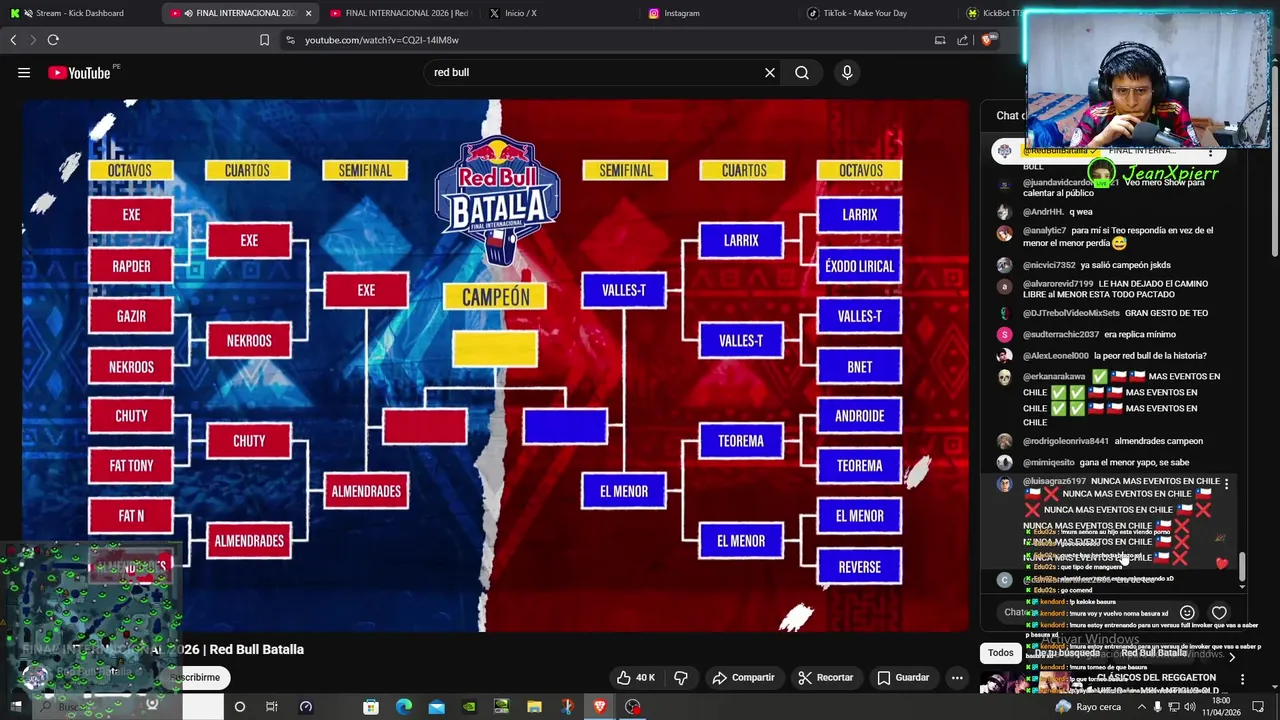Send a heart reaction in chat
Viewport: 1280px width, 720px height.
click(x=1219, y=612)
